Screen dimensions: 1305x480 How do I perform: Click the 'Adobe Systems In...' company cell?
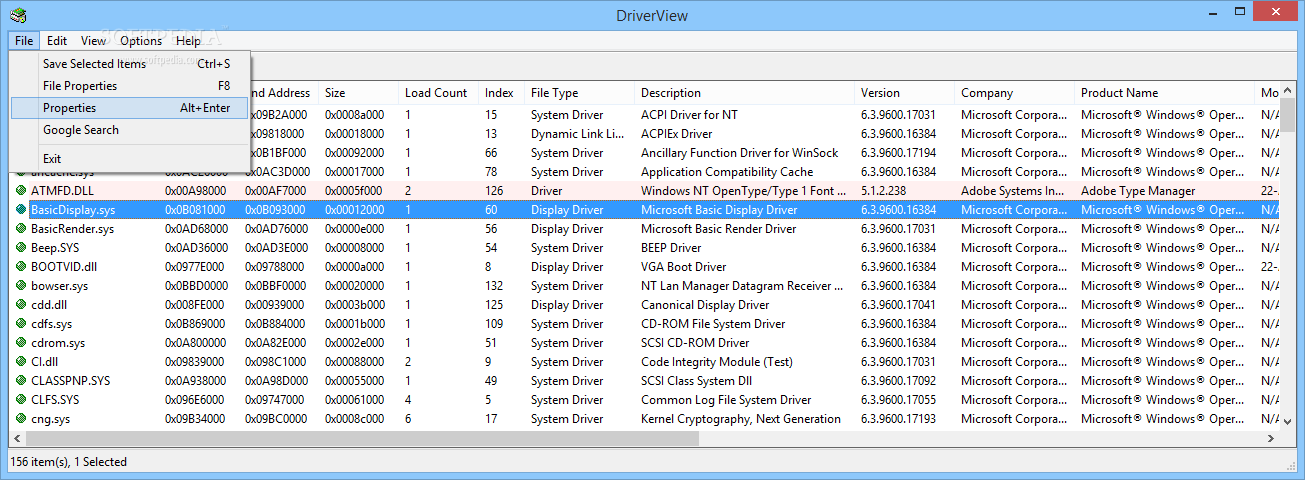1013,191
